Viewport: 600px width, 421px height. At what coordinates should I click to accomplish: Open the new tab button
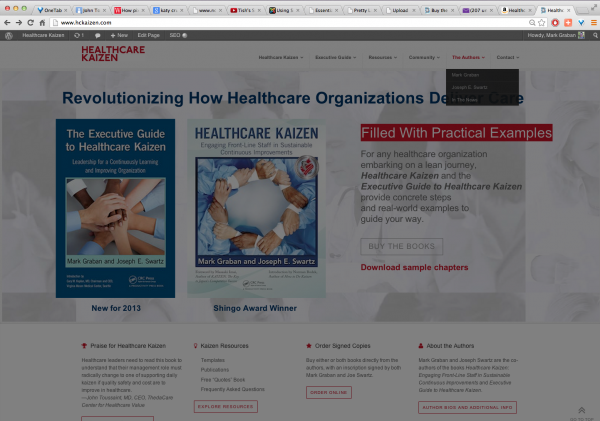pyautogui.click(x=582, y=10)
